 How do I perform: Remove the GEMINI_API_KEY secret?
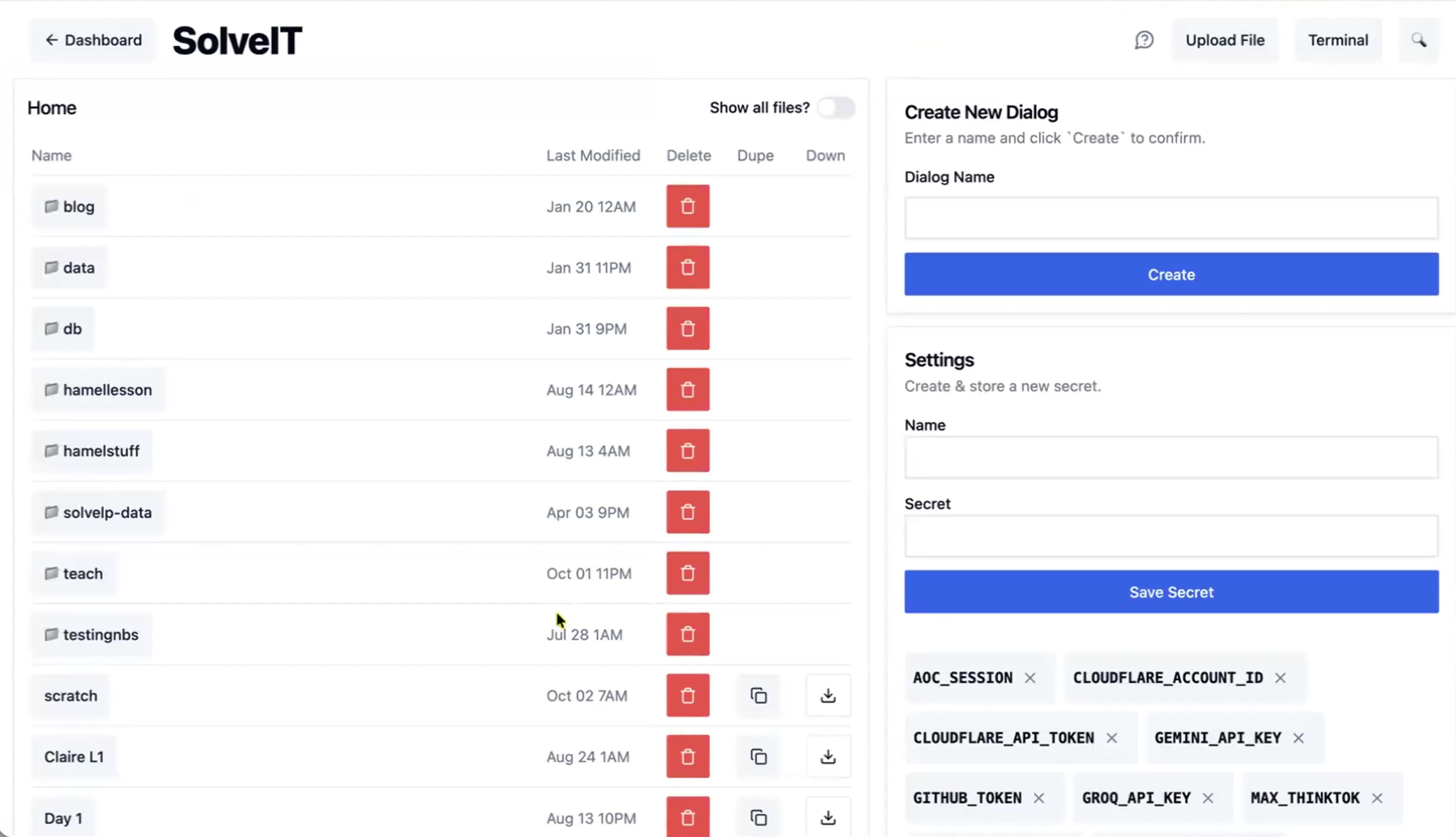(1298, 738)
